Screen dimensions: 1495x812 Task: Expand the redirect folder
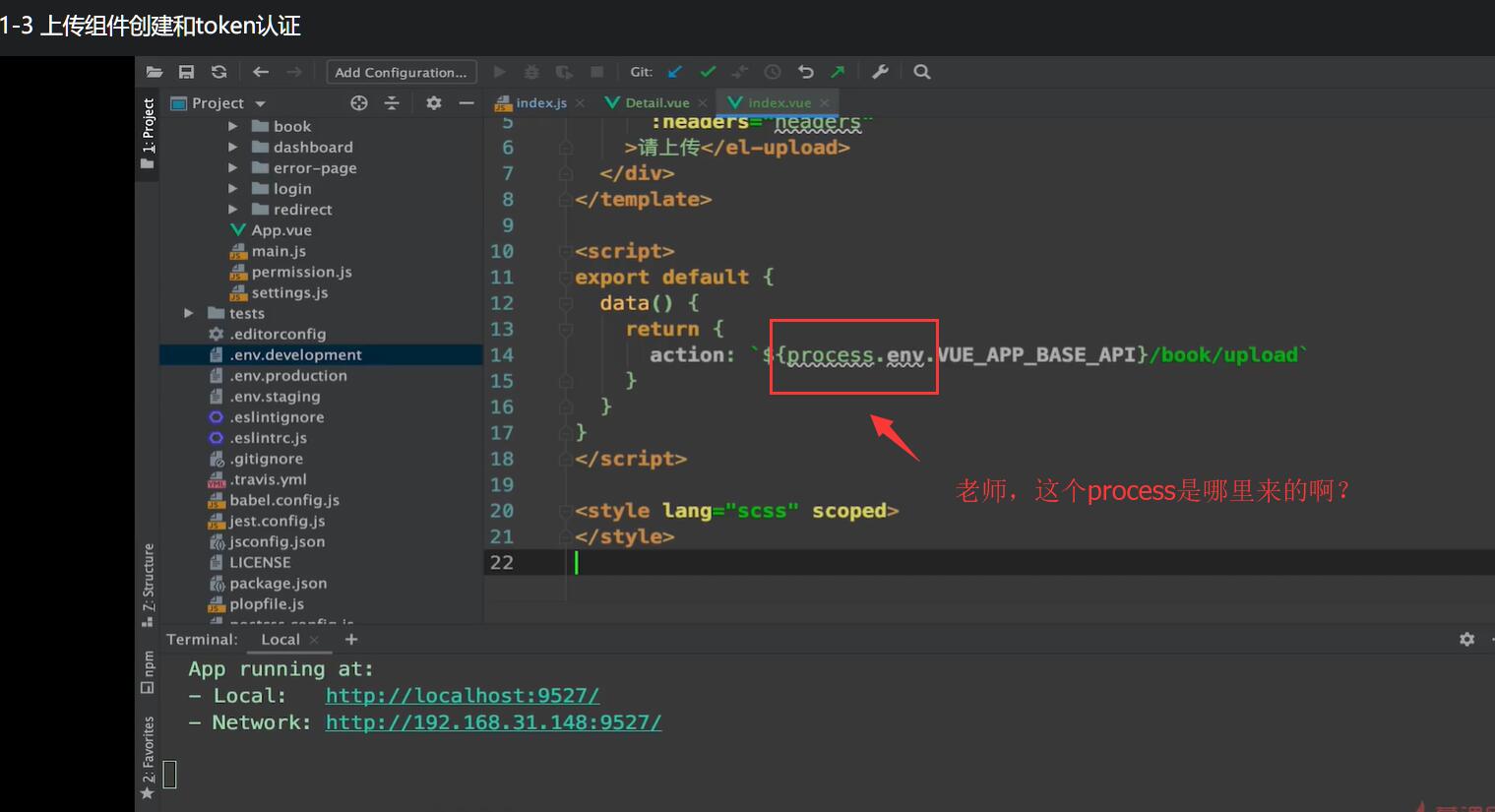click(233, 209)
